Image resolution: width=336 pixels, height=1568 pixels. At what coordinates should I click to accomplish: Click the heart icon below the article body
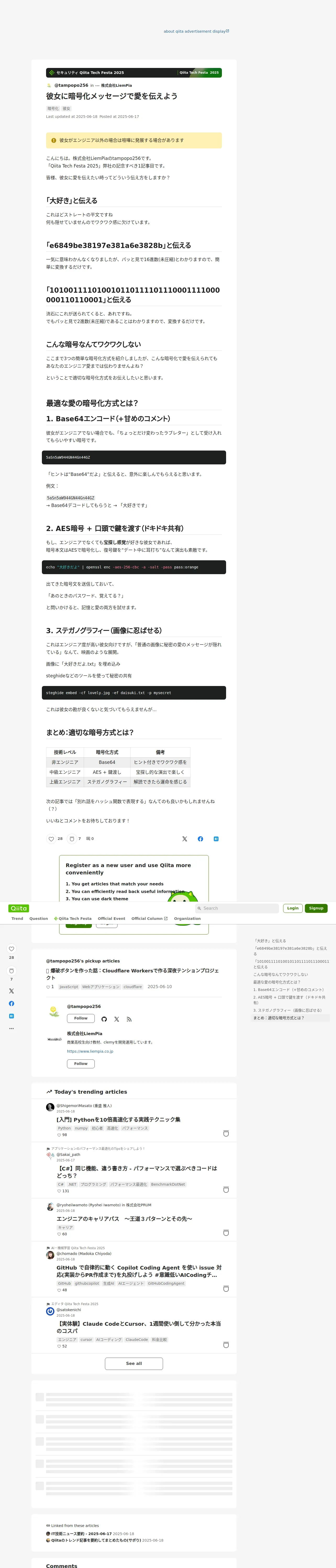(51, 839)
